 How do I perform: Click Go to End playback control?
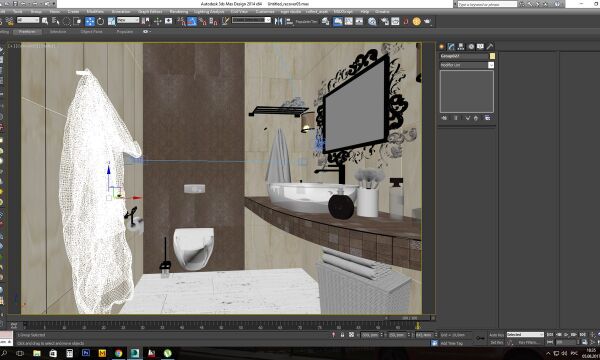(x=582, y=335)
